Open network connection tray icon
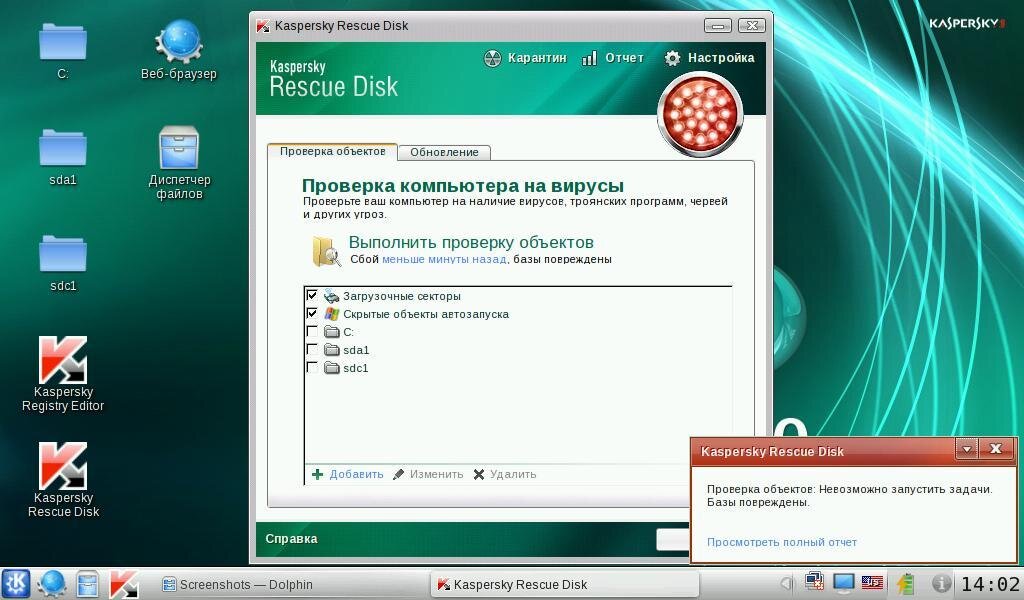Screen dimensions: 1024x600 tap(814, 582)
